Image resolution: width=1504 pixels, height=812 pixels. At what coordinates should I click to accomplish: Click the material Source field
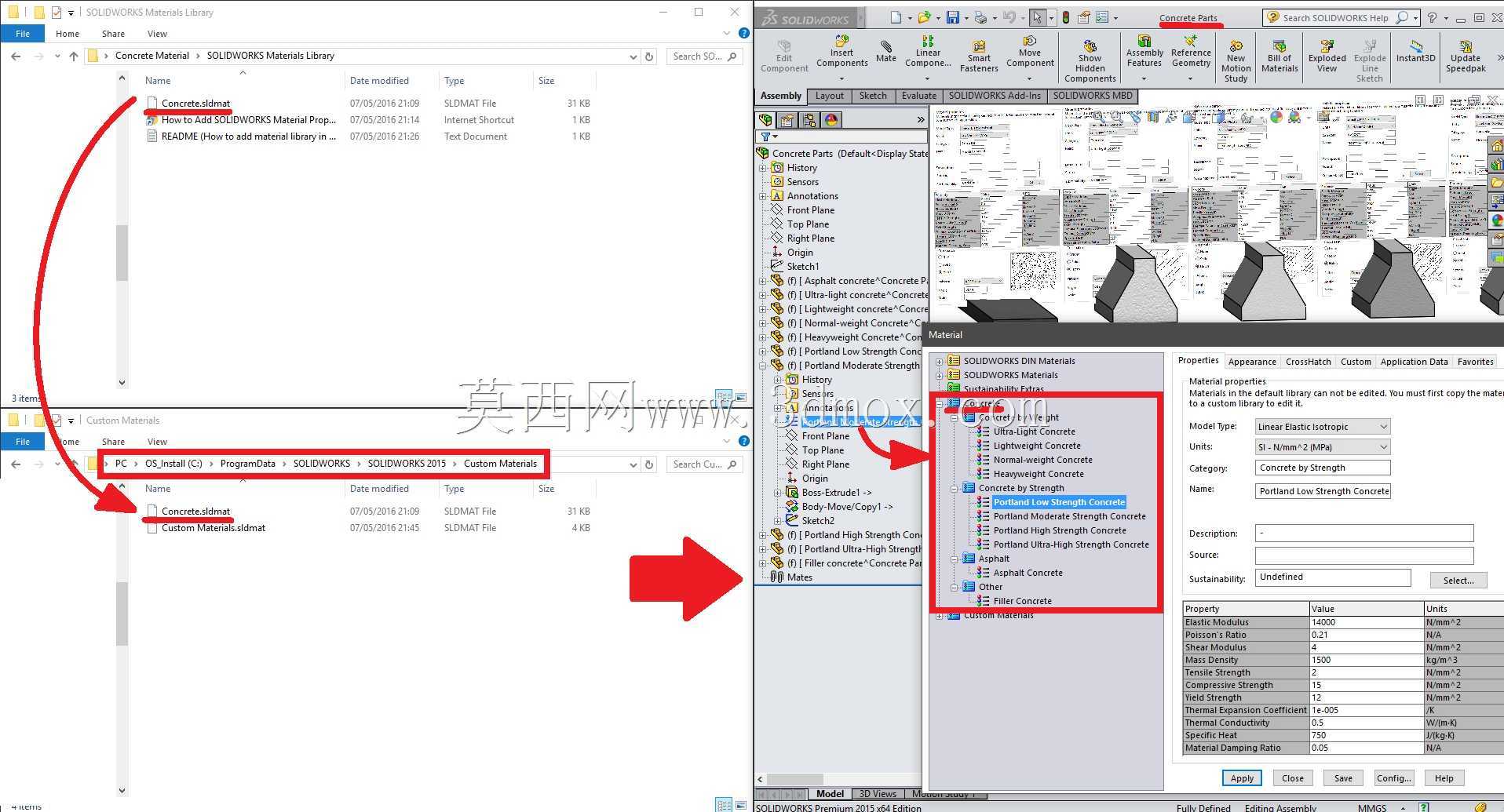point(1363,555)
